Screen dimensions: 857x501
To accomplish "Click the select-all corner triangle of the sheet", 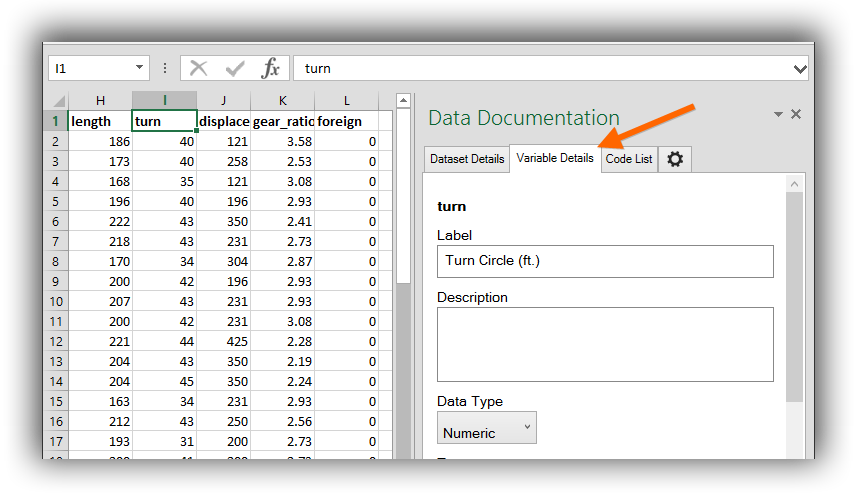I will [x=59, y=101].
